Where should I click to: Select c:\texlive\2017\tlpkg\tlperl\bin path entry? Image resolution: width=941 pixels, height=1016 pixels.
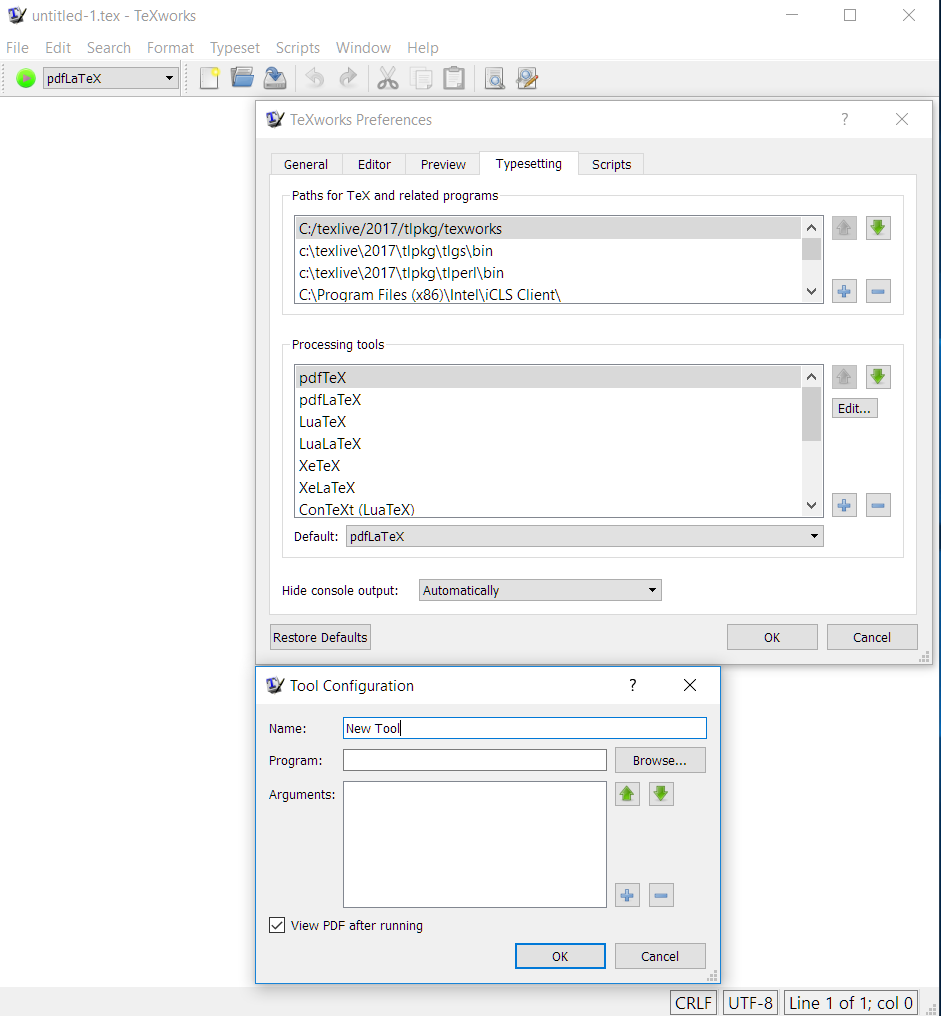click(x=548, y=273)
